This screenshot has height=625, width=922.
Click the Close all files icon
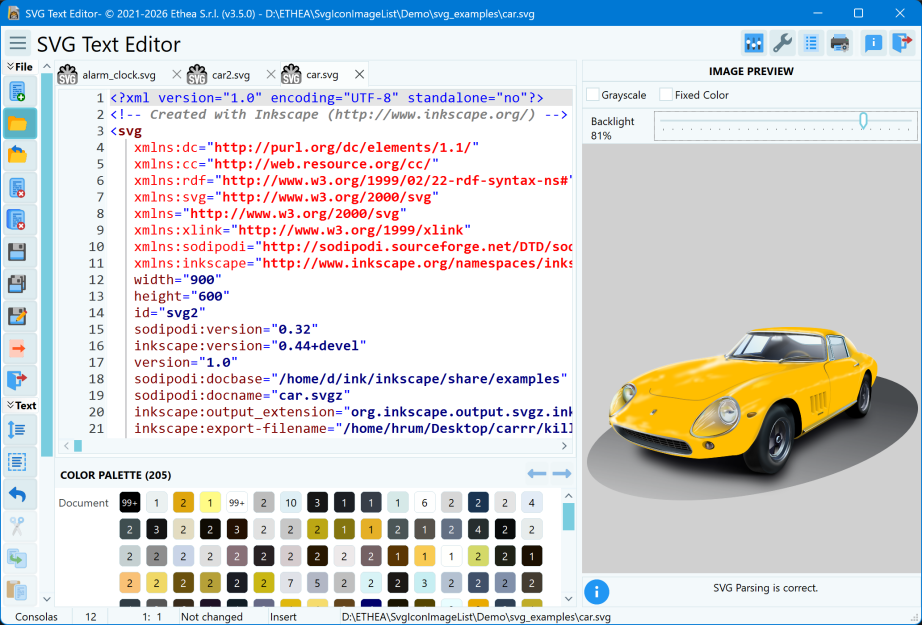pyautogui.click(x=18, y=220)
